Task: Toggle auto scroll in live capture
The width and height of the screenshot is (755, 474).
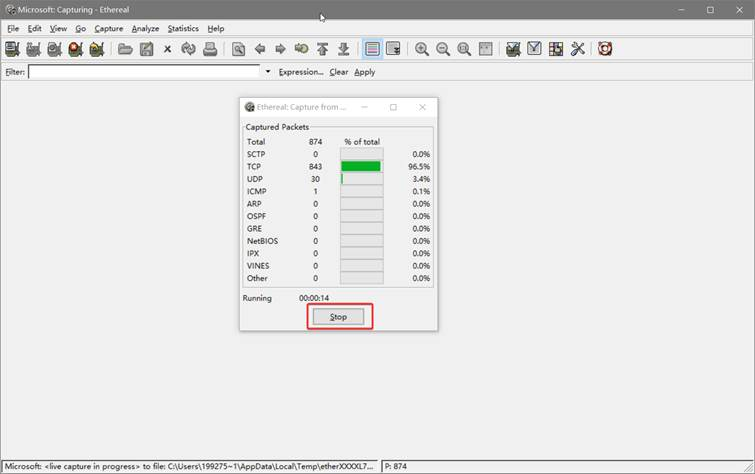Action: (393, 49)
